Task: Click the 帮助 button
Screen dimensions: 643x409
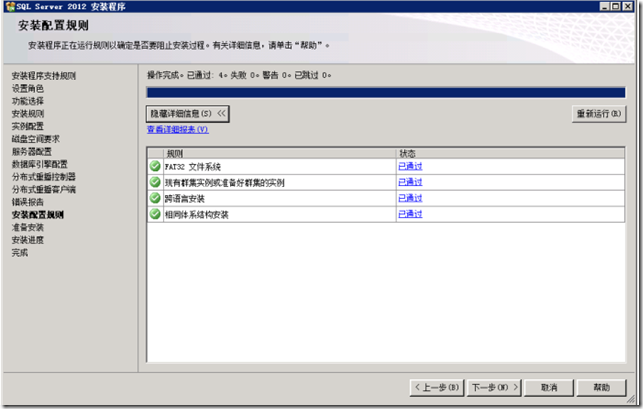Action: click(602, 388)
